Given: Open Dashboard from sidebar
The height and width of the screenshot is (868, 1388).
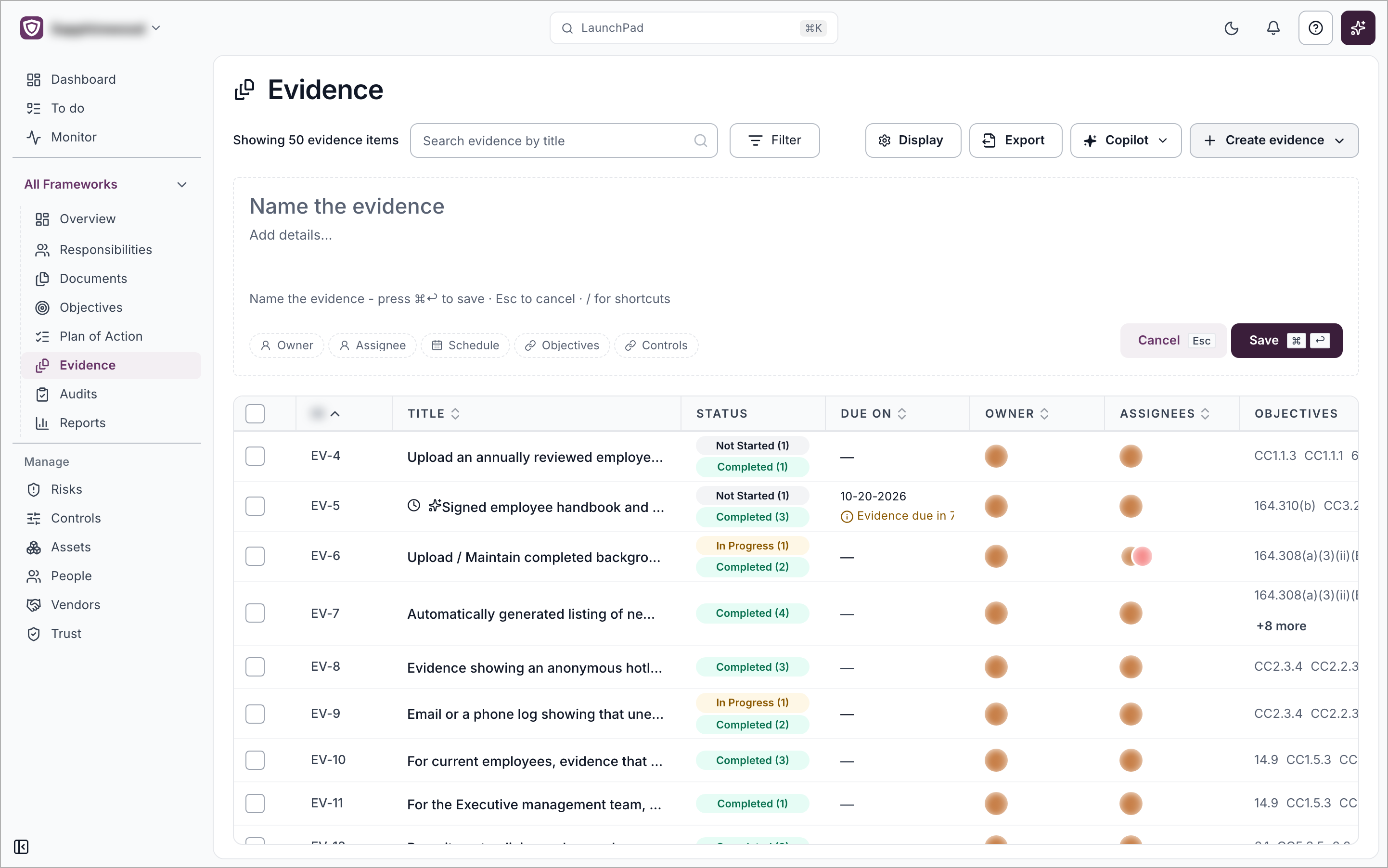Looking at the screenshot, I should (x=83, y=79).
